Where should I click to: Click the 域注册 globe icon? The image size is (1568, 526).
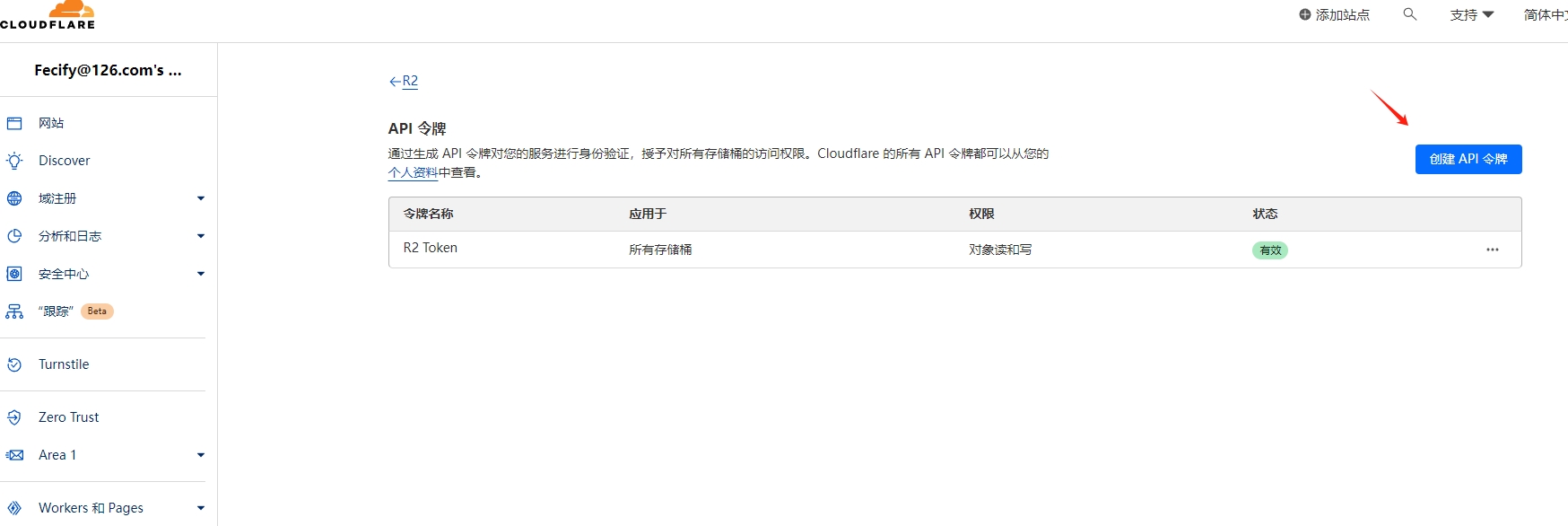point(14,198)
